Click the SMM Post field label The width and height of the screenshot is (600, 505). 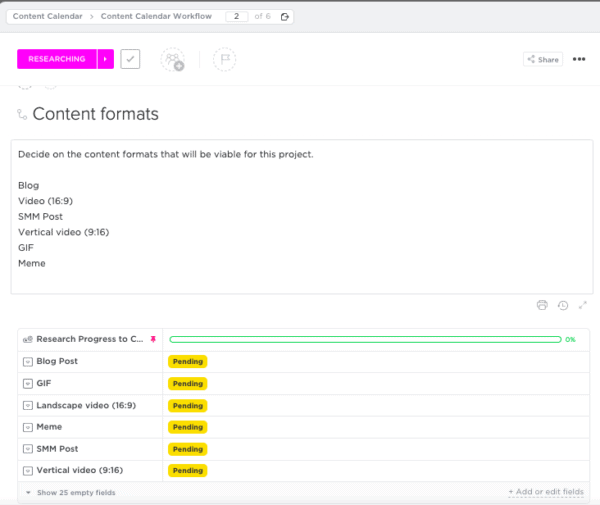coord(57,449)
